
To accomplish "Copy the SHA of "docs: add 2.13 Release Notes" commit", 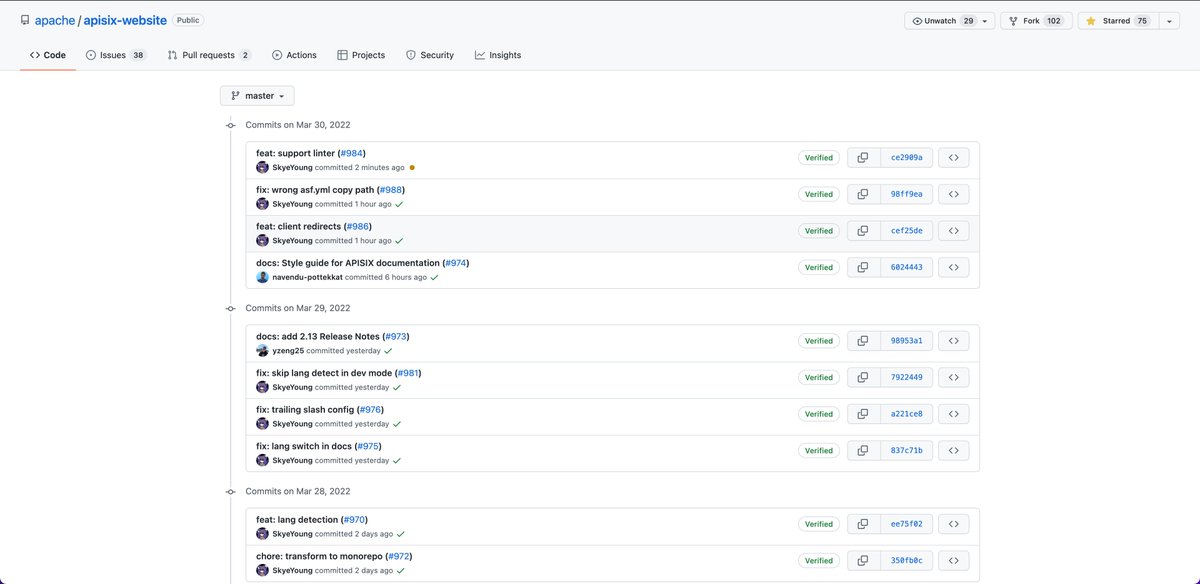I will [862, 340].
